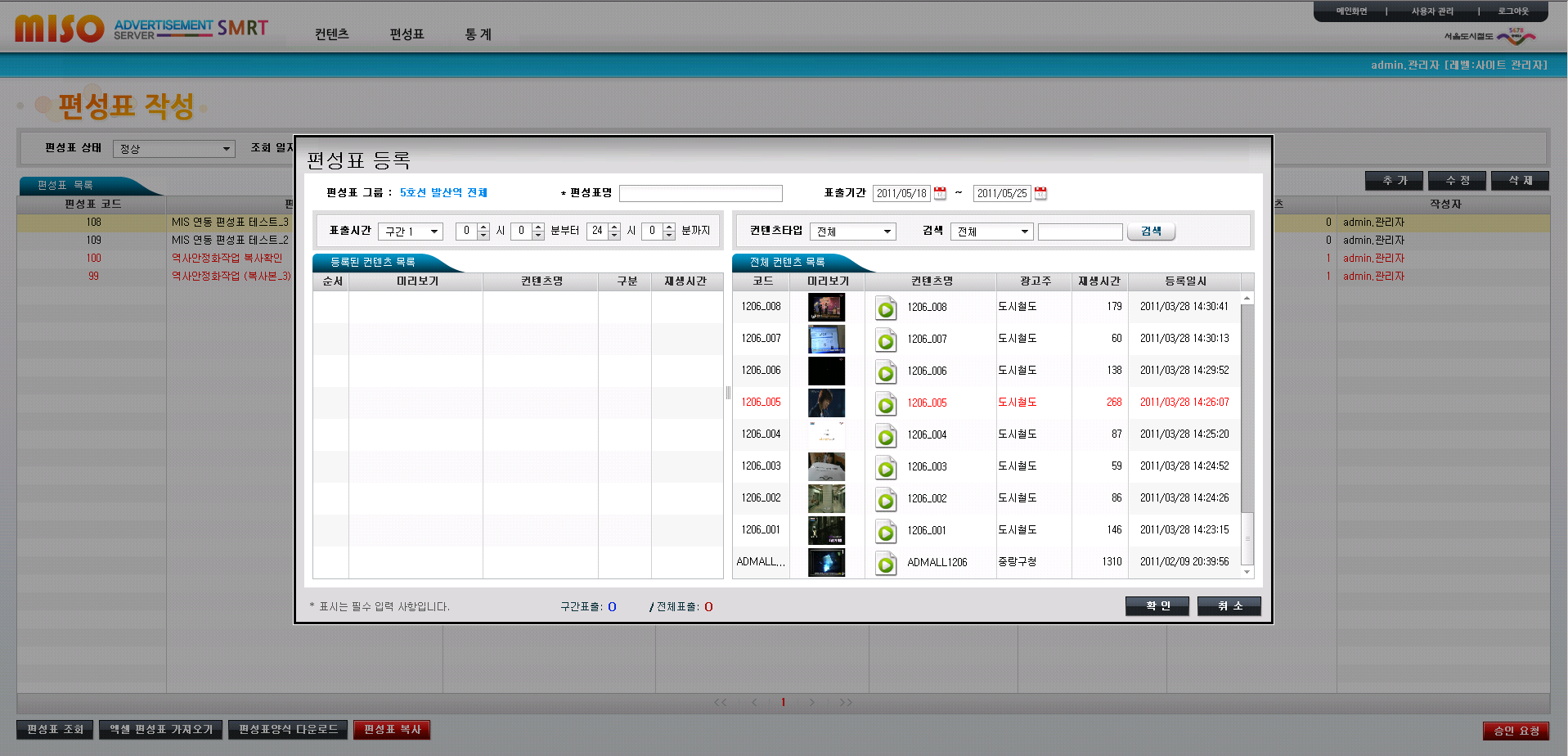This screenshot has height=756, width=1568.
Task: Click play icon for ADMALL1206 row
Action: [x=886, y=565]
